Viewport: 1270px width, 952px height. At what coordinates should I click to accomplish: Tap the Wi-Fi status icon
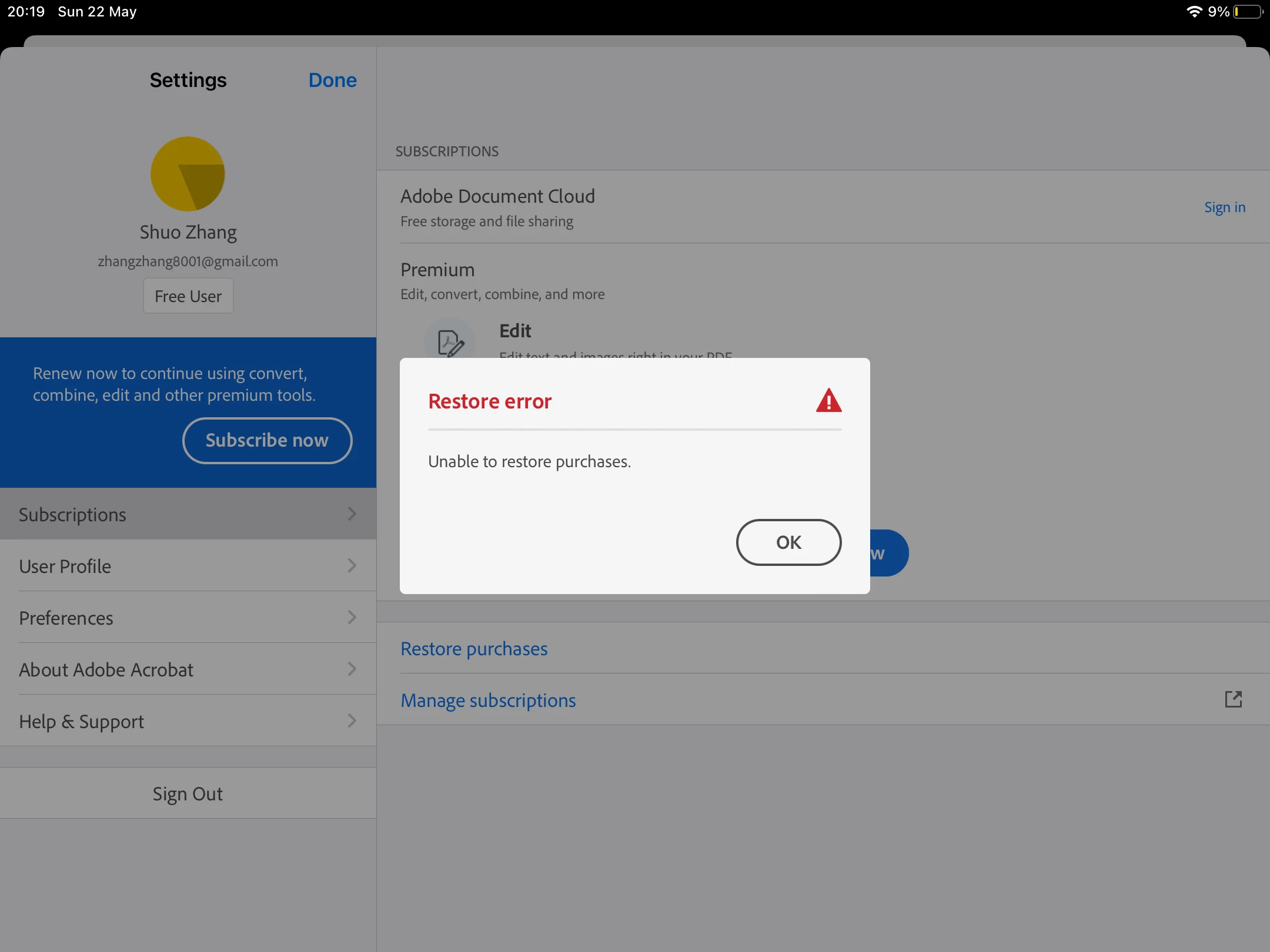tap(1194, 12)
